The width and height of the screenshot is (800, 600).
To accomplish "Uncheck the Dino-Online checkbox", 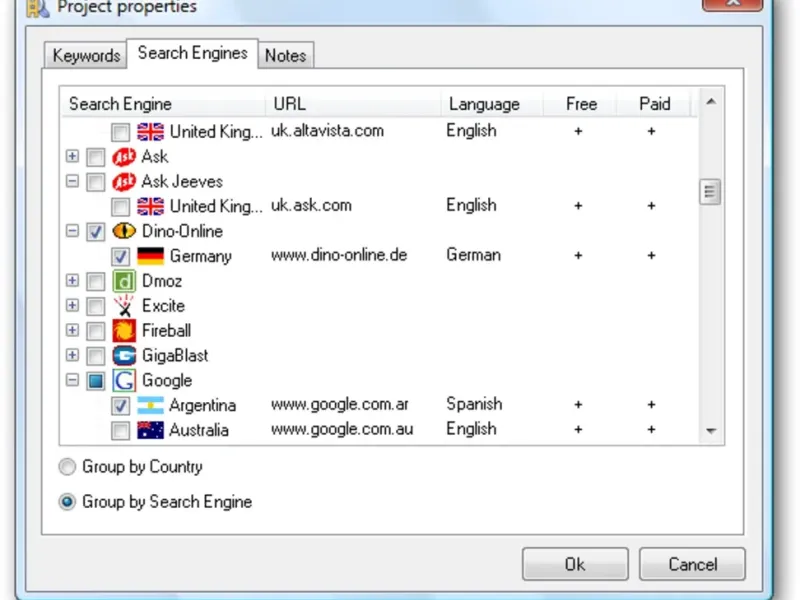I will 95,232.
